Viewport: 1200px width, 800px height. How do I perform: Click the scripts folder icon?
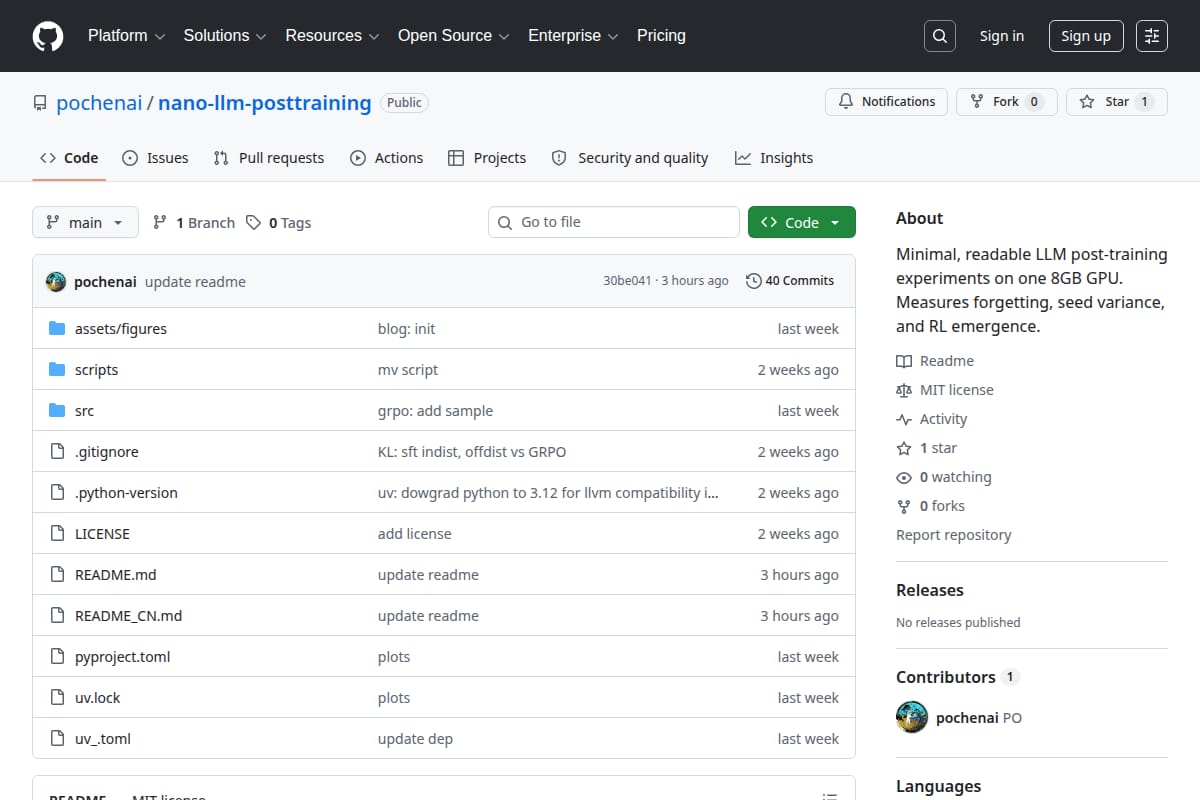click(57, 370)
